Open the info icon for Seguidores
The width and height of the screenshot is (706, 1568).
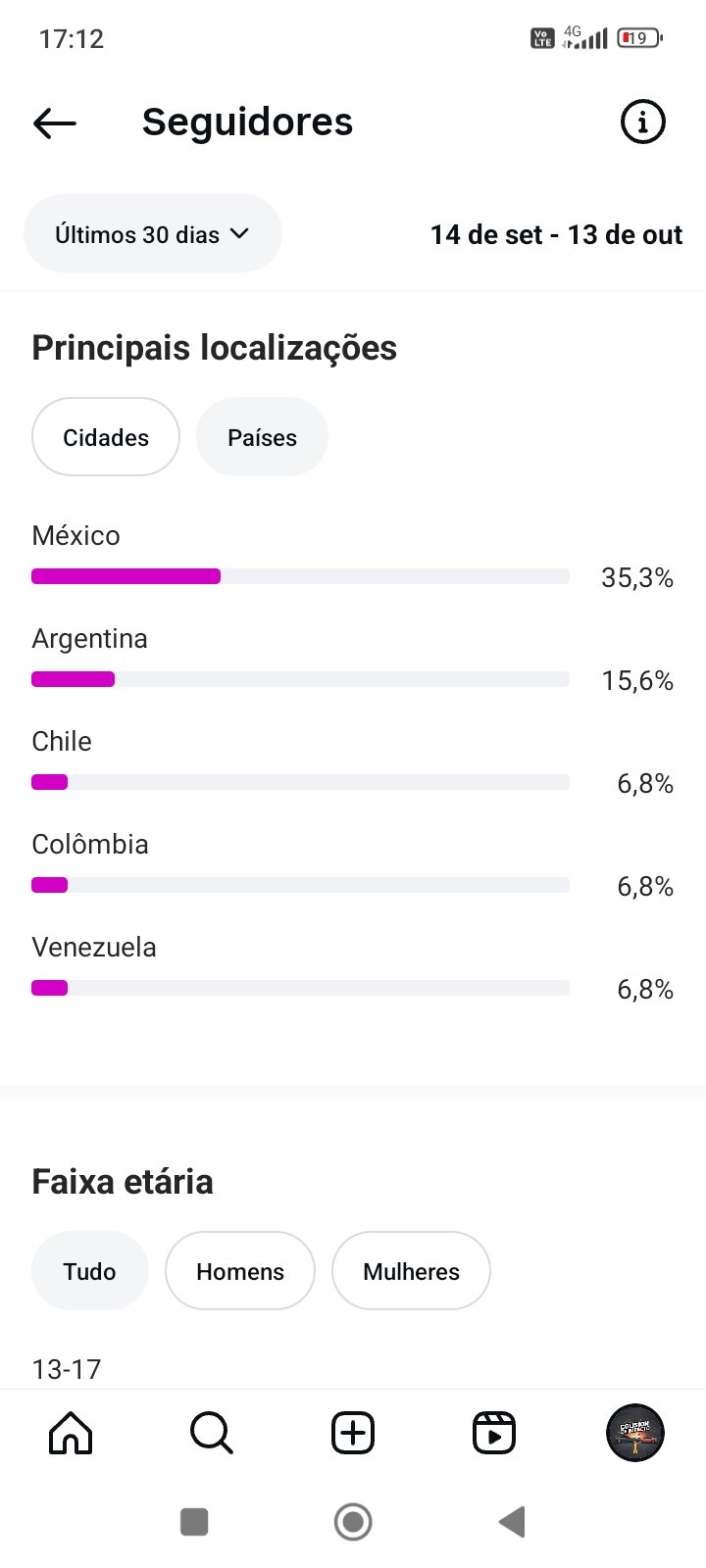coord(643,122)
